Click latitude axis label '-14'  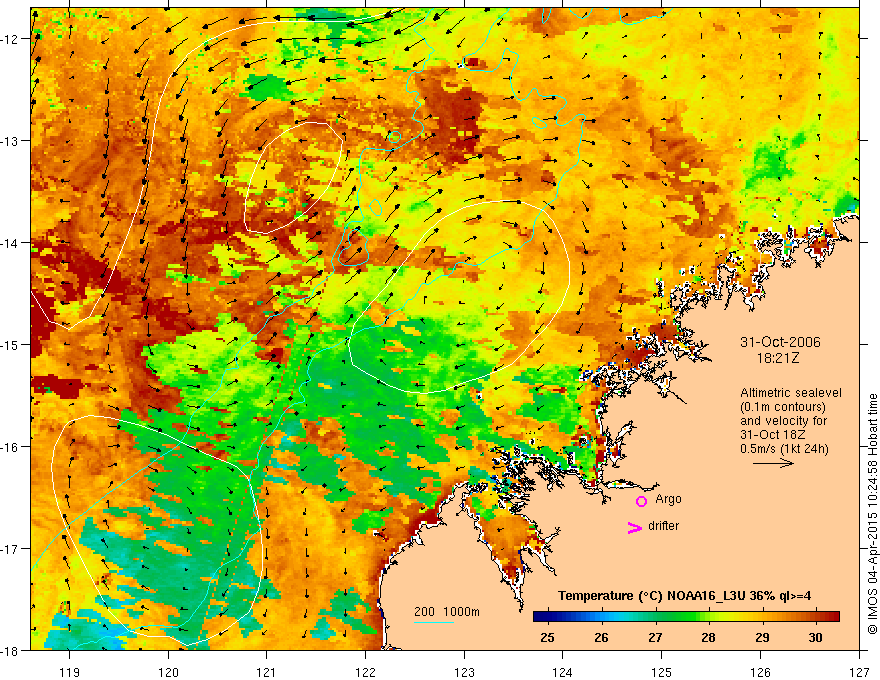click(x=10, y=243)
